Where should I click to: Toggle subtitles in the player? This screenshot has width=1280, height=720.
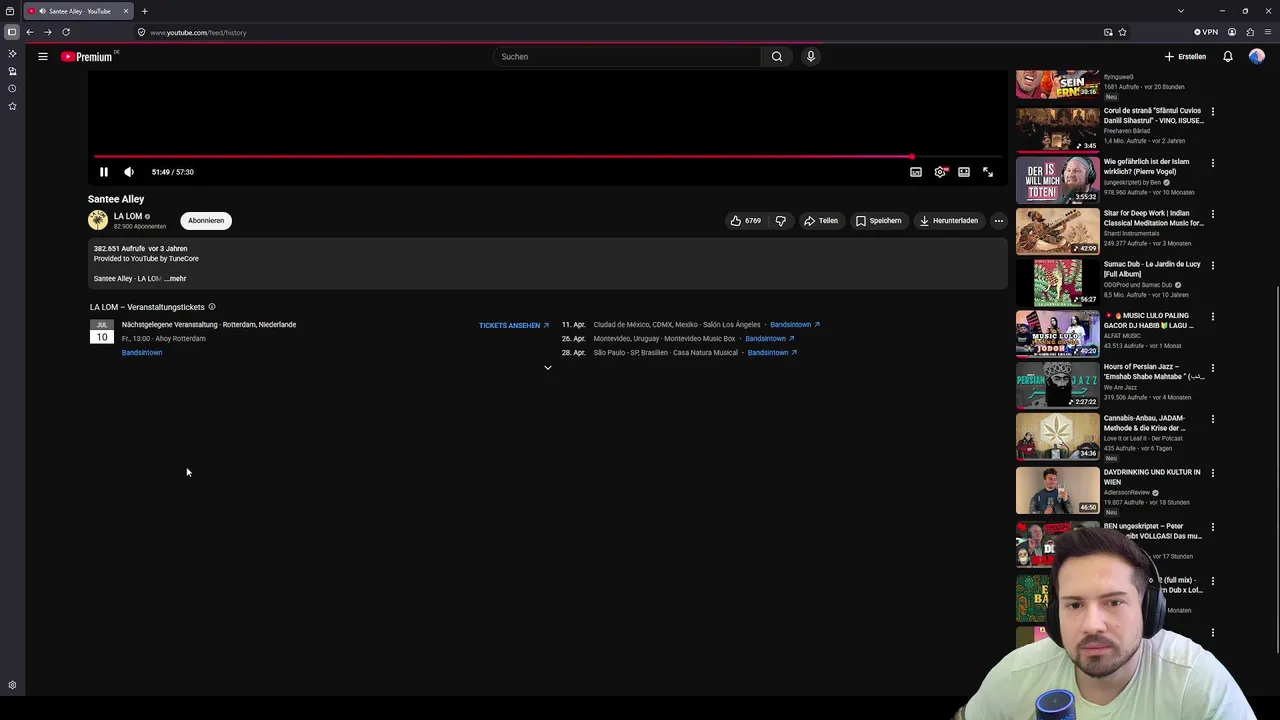point(916,172)
